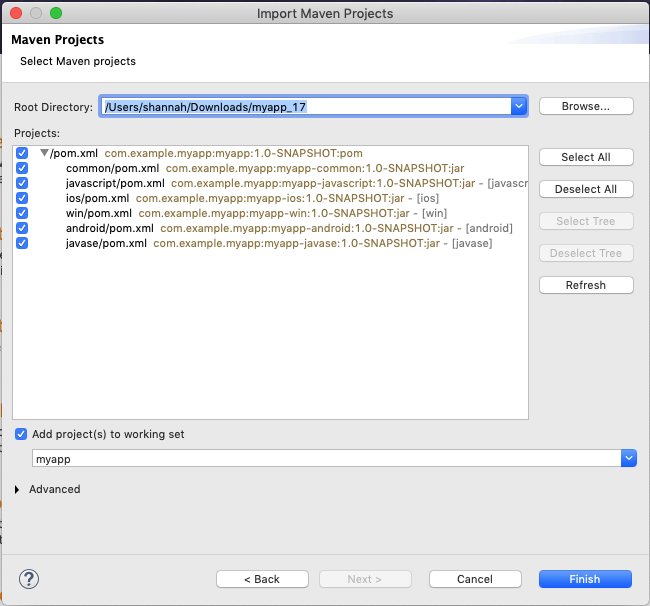The image size is (650, 606).
Task: Click the Browse... button
Action: (x=586, y=106)
